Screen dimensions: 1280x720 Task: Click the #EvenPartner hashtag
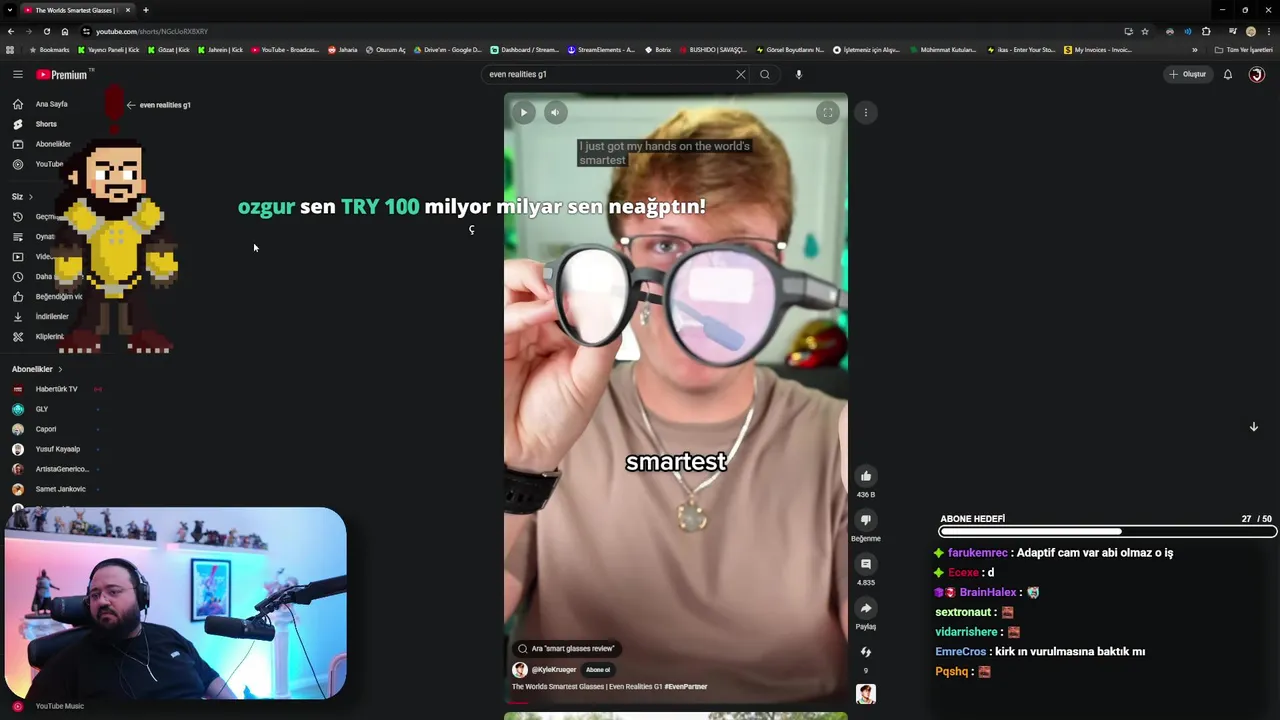pos(686,687)
